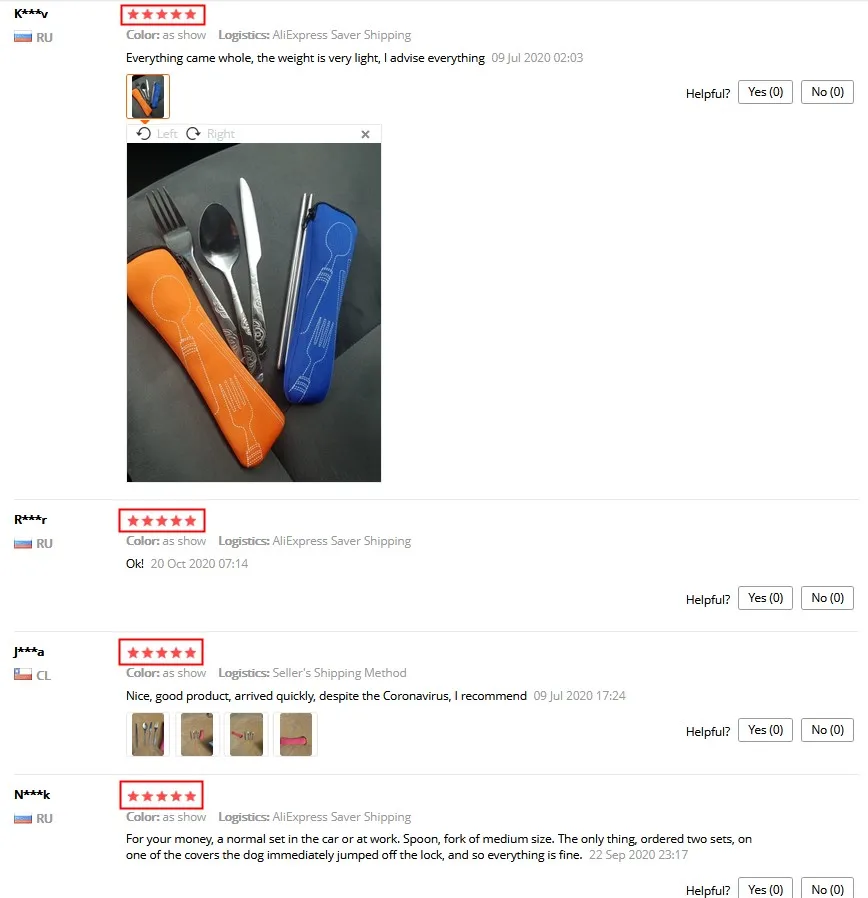Mark K***v's review not helpful with No
This screenshot has width=868, height=898.
pyautogui.click(x=827, y=92)
